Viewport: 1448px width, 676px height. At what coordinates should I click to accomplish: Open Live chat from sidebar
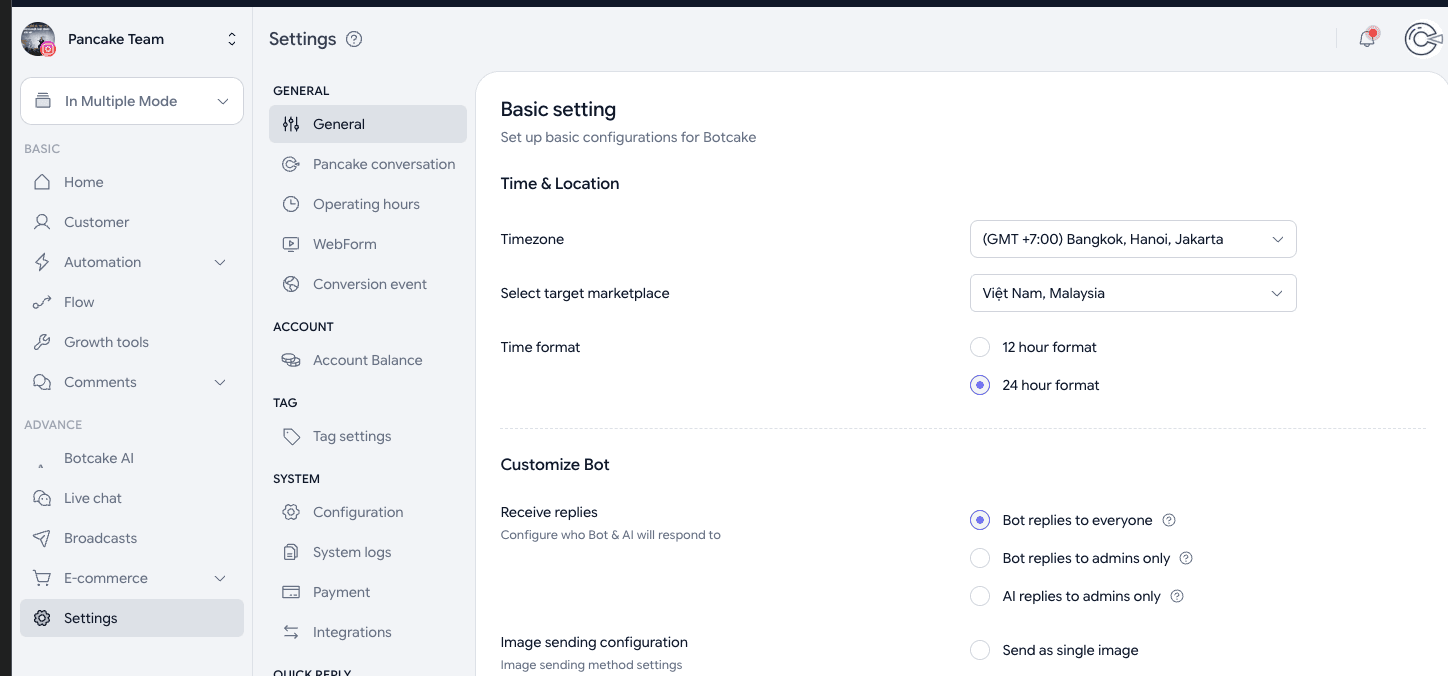click(x=132, y=498)
